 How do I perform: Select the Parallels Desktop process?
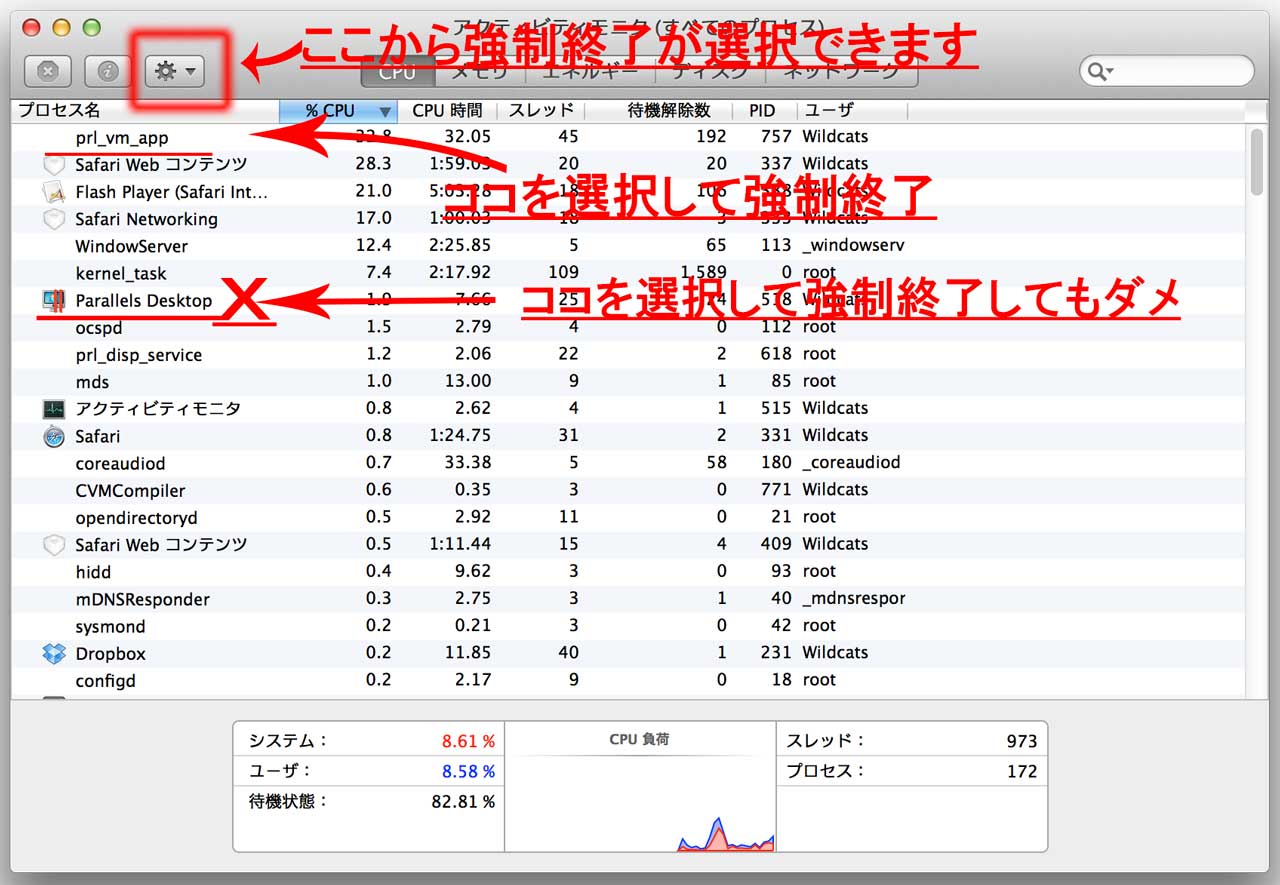click(628, 300)
